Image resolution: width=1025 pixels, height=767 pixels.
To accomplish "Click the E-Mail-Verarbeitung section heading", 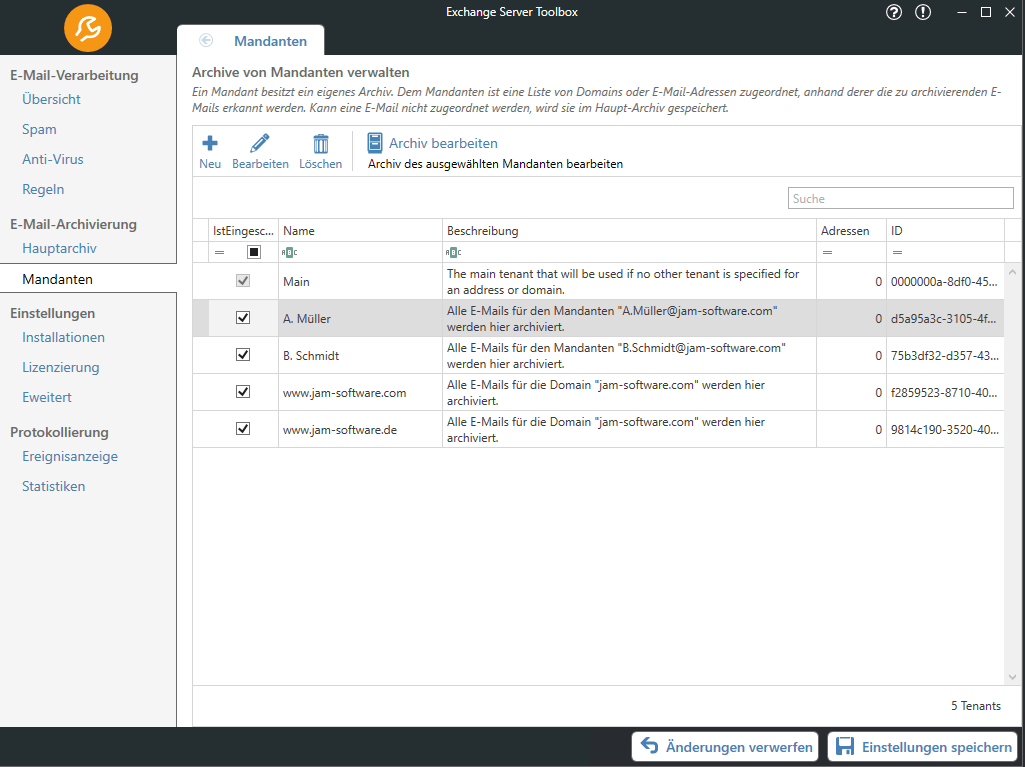I will click(74, 75).
